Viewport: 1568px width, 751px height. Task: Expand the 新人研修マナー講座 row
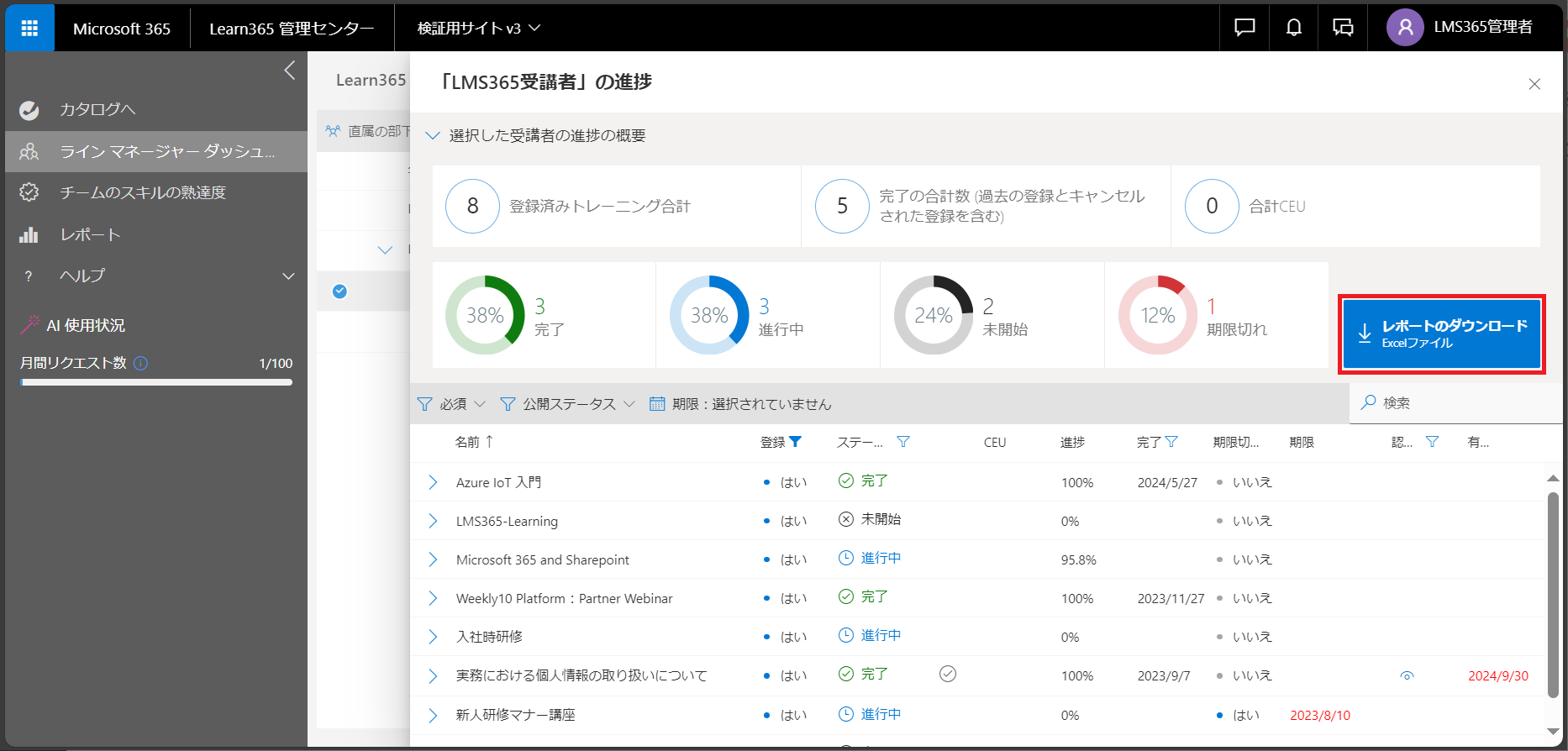pos(433,715)
